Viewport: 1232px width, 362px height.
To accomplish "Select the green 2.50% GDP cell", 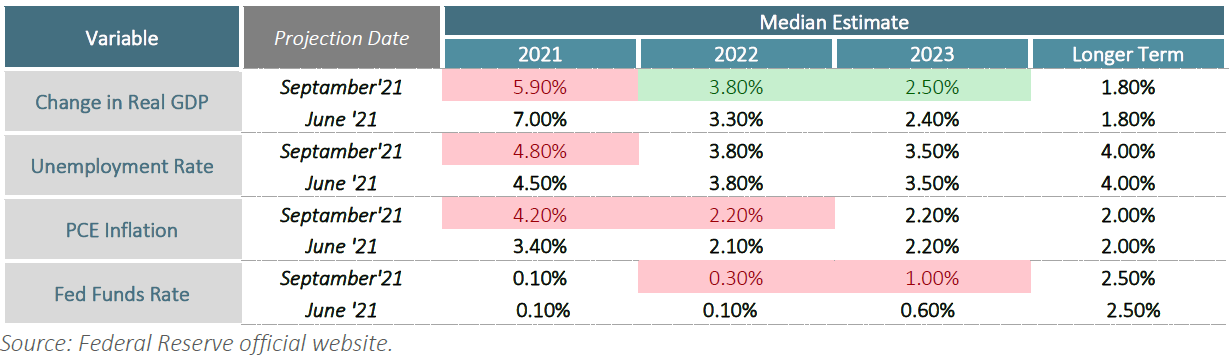I will [932, 87].
